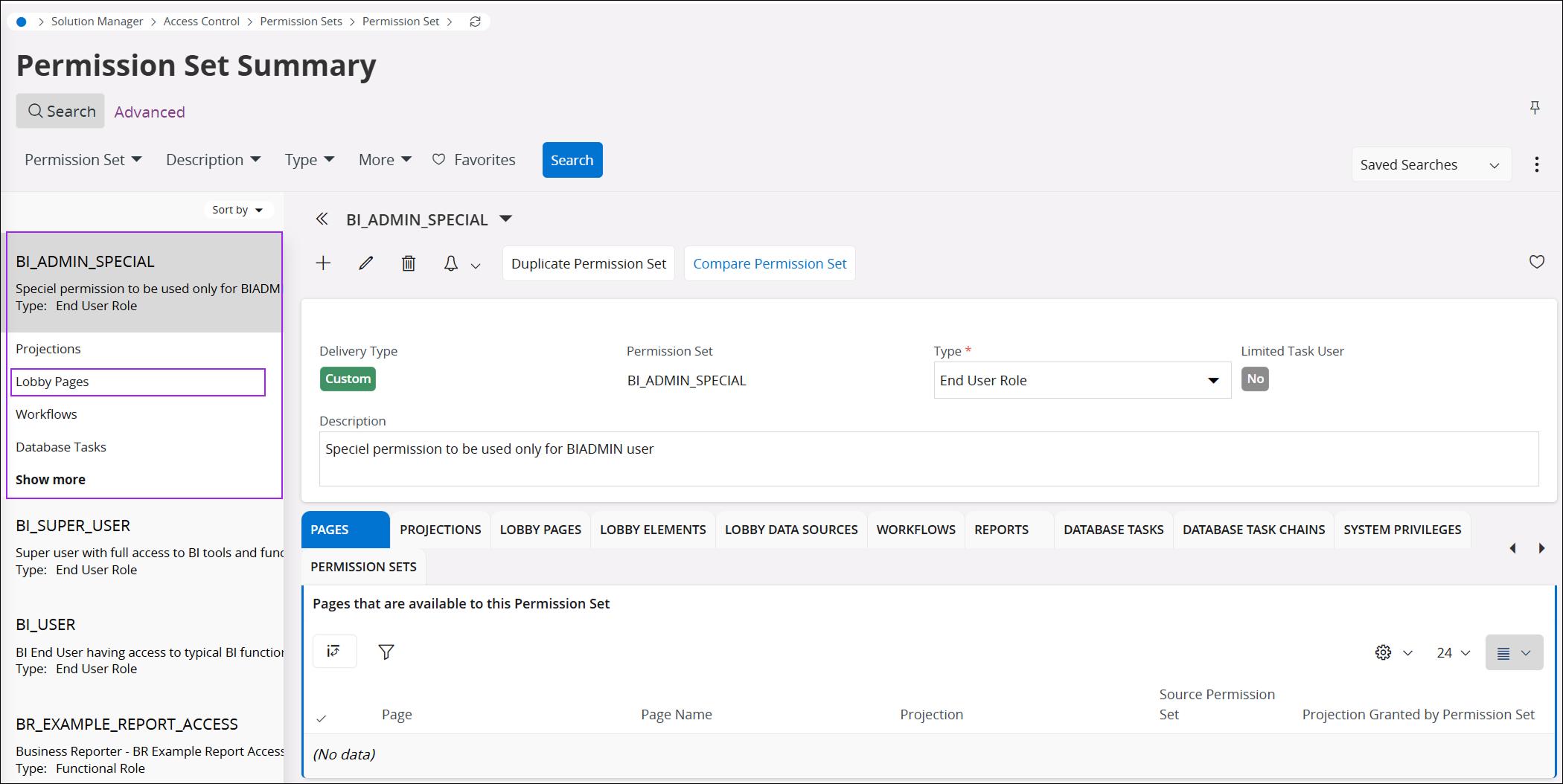Switch to the WORKFLOWS tab
This screenshot has height=784, width=1563.
tap(915, 530)
